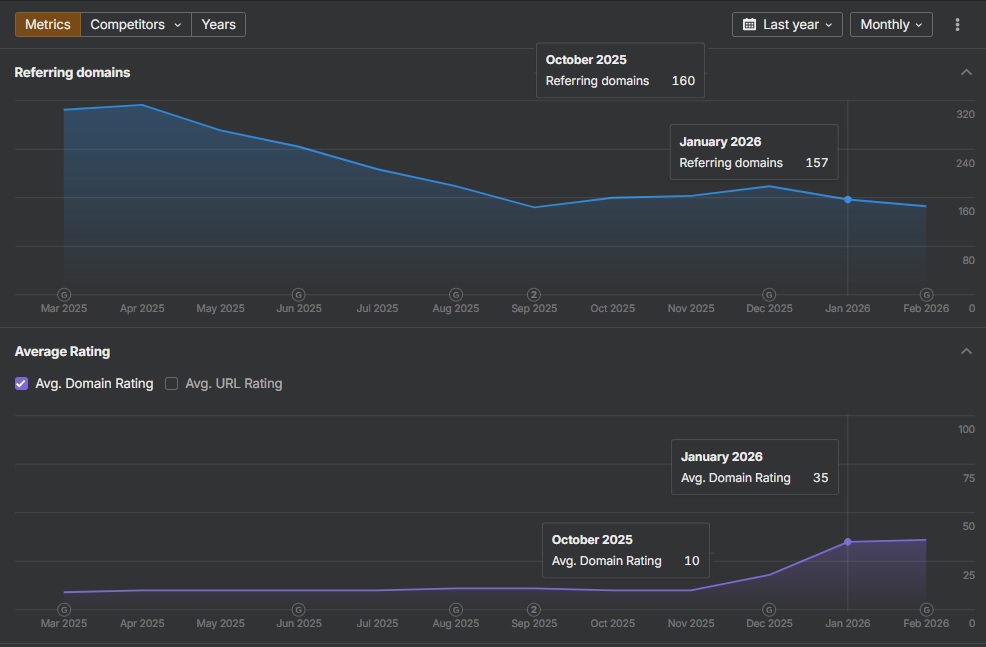The image size is (986, 647).
Task: Collapse the Referring domains section
Action: pyautogui.click(x=966, y=71)
